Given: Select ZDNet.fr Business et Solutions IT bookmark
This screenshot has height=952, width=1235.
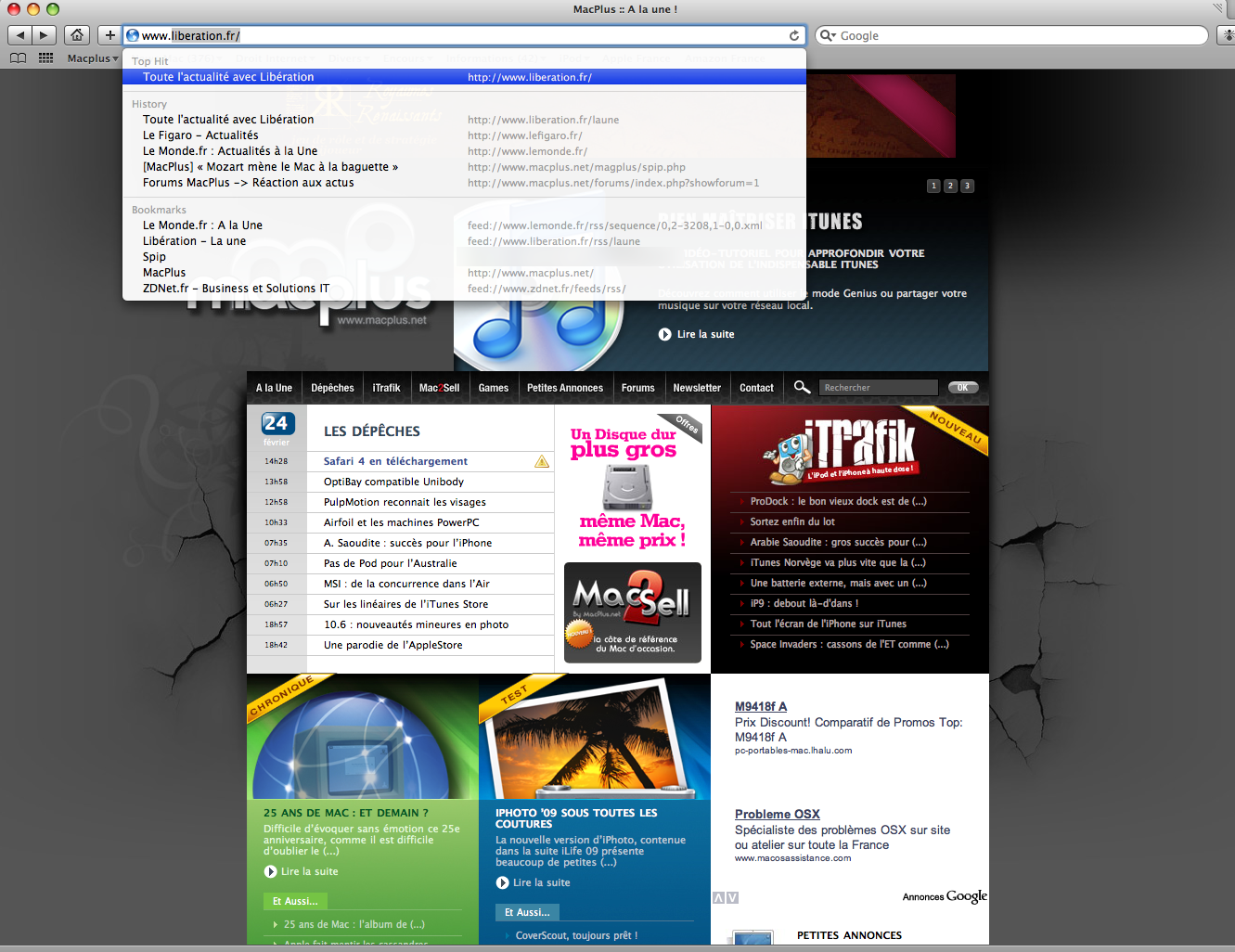Looking at the screenshot, I should [x=464, y=289].
